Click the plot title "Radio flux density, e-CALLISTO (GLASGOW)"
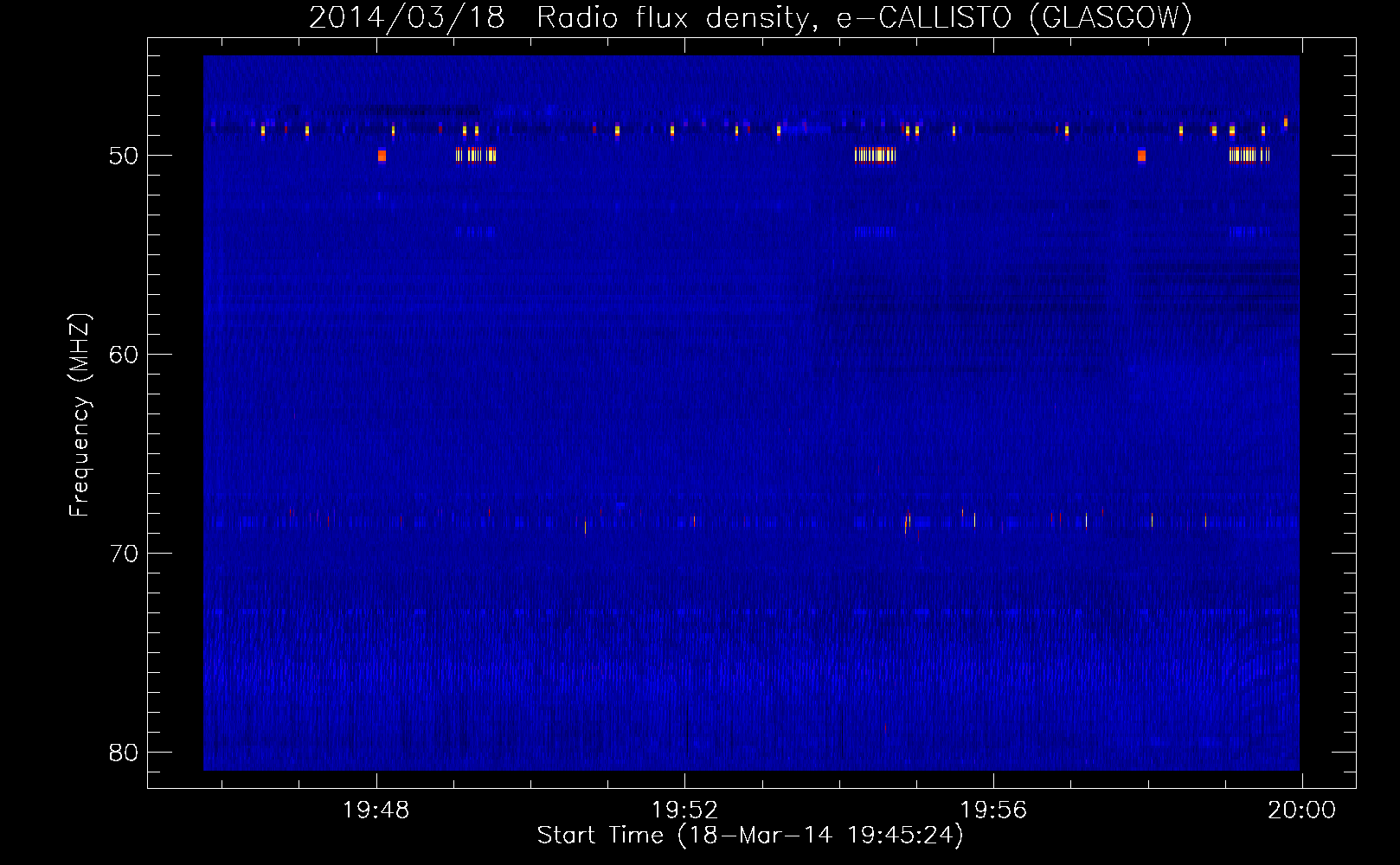The image size is (1400, 865). 864,17
